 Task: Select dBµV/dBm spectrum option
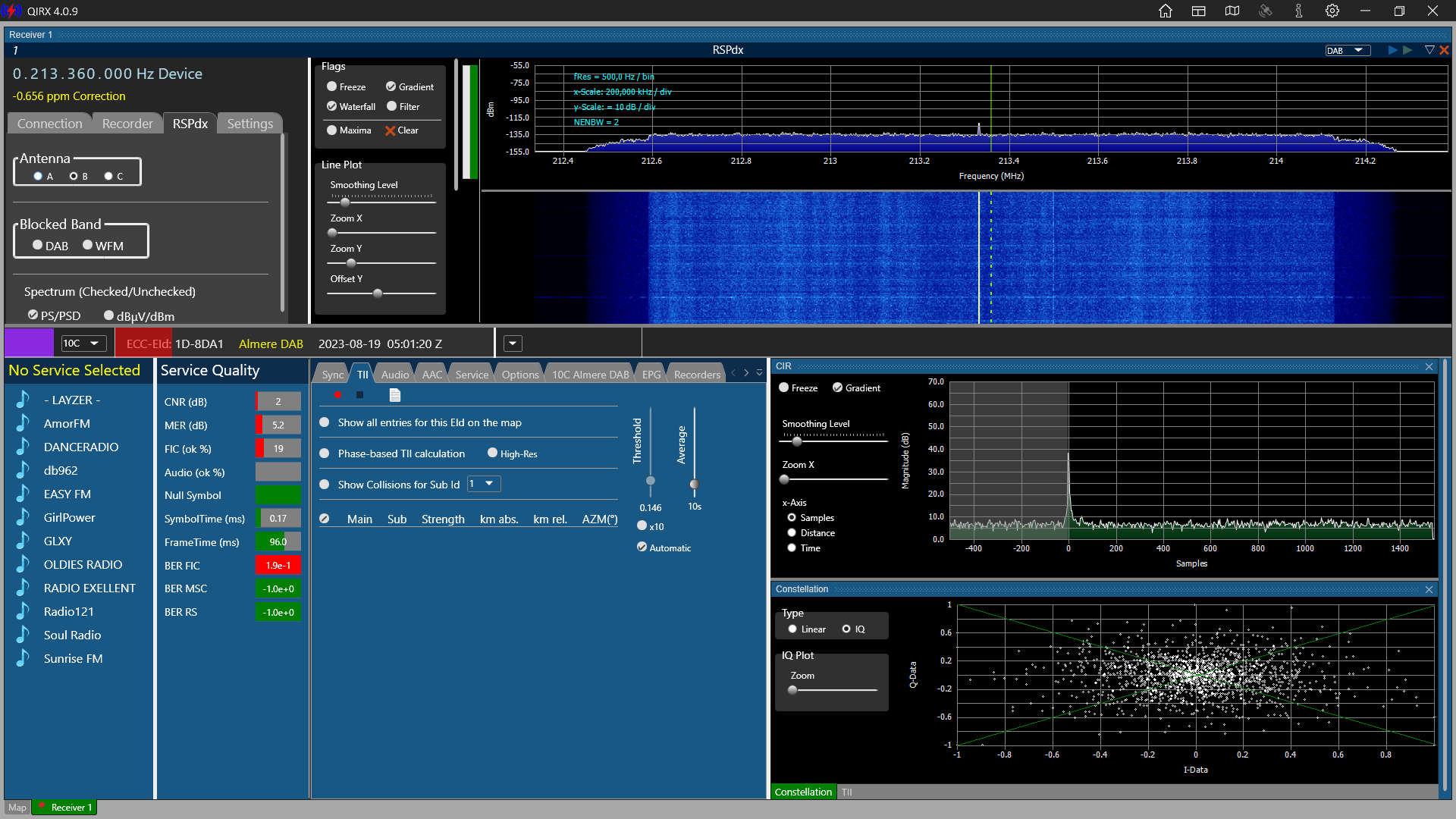click(x=108, y=315)
